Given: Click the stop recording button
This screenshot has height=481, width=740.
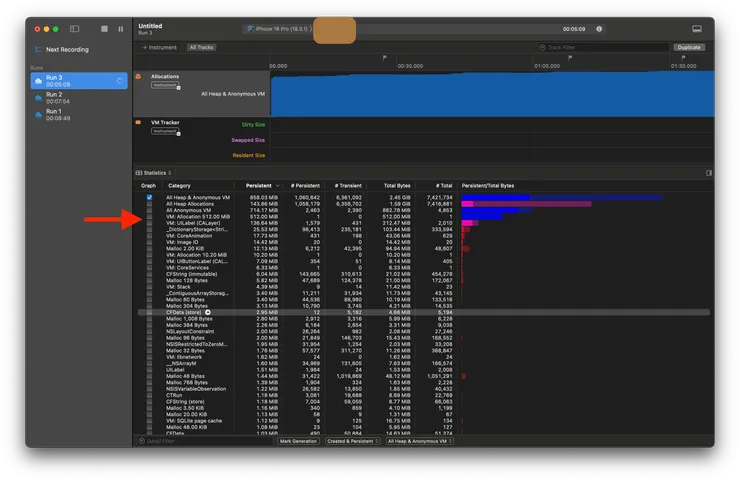Looking at the screenshot, I should [x=104, y=29].
